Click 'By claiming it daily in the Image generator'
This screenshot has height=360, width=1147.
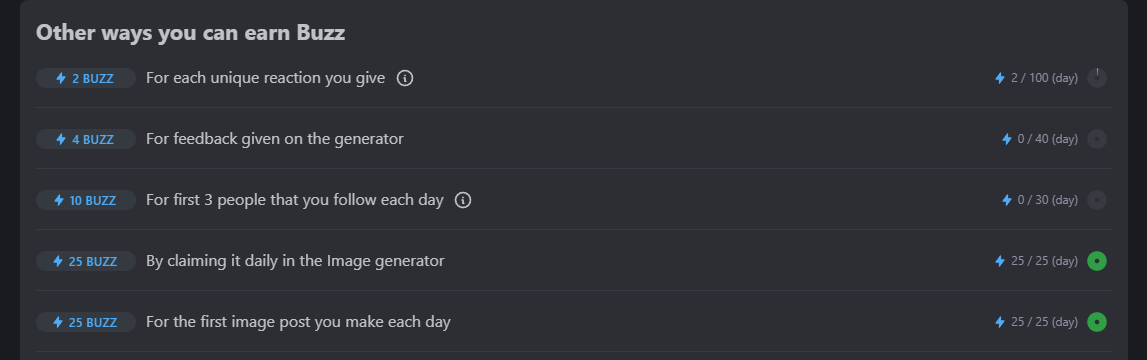(295, 261)
